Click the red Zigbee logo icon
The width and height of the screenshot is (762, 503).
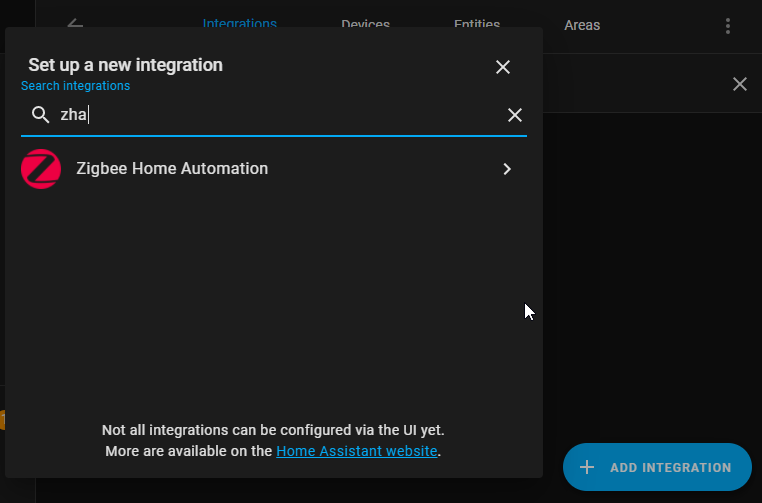tap(41, 169)
